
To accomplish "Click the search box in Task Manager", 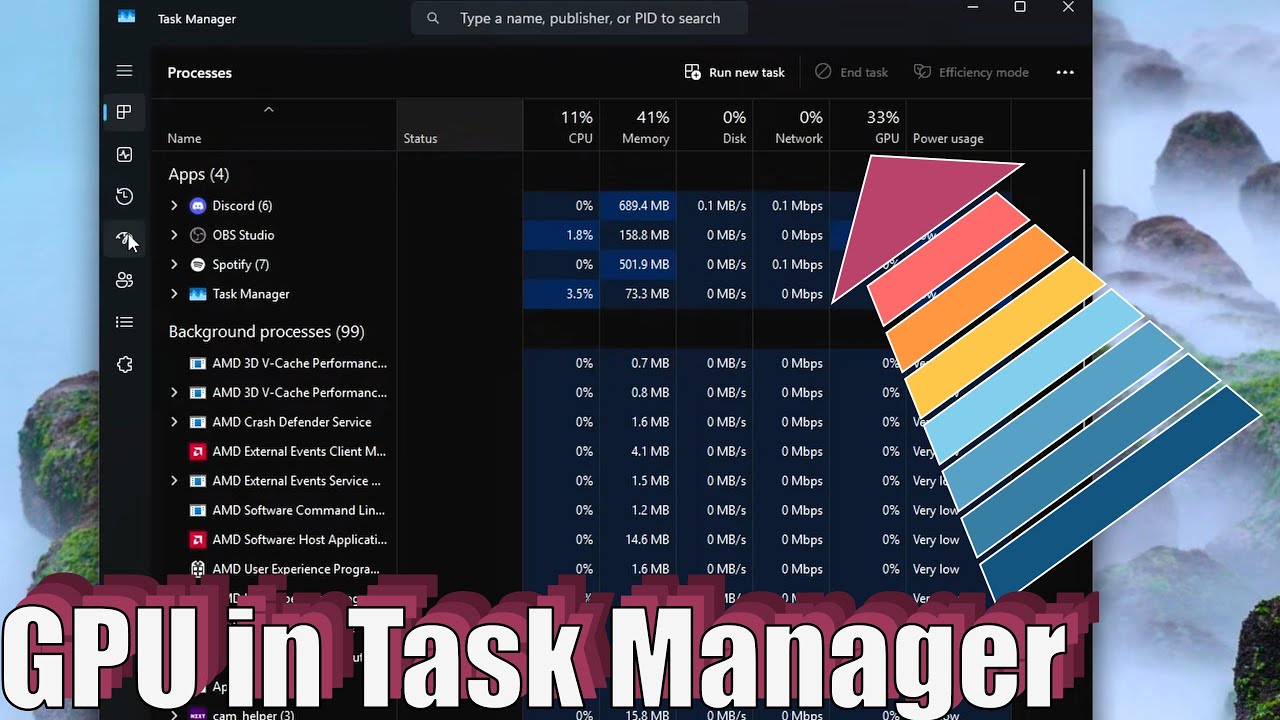I will tap(580, 18).
